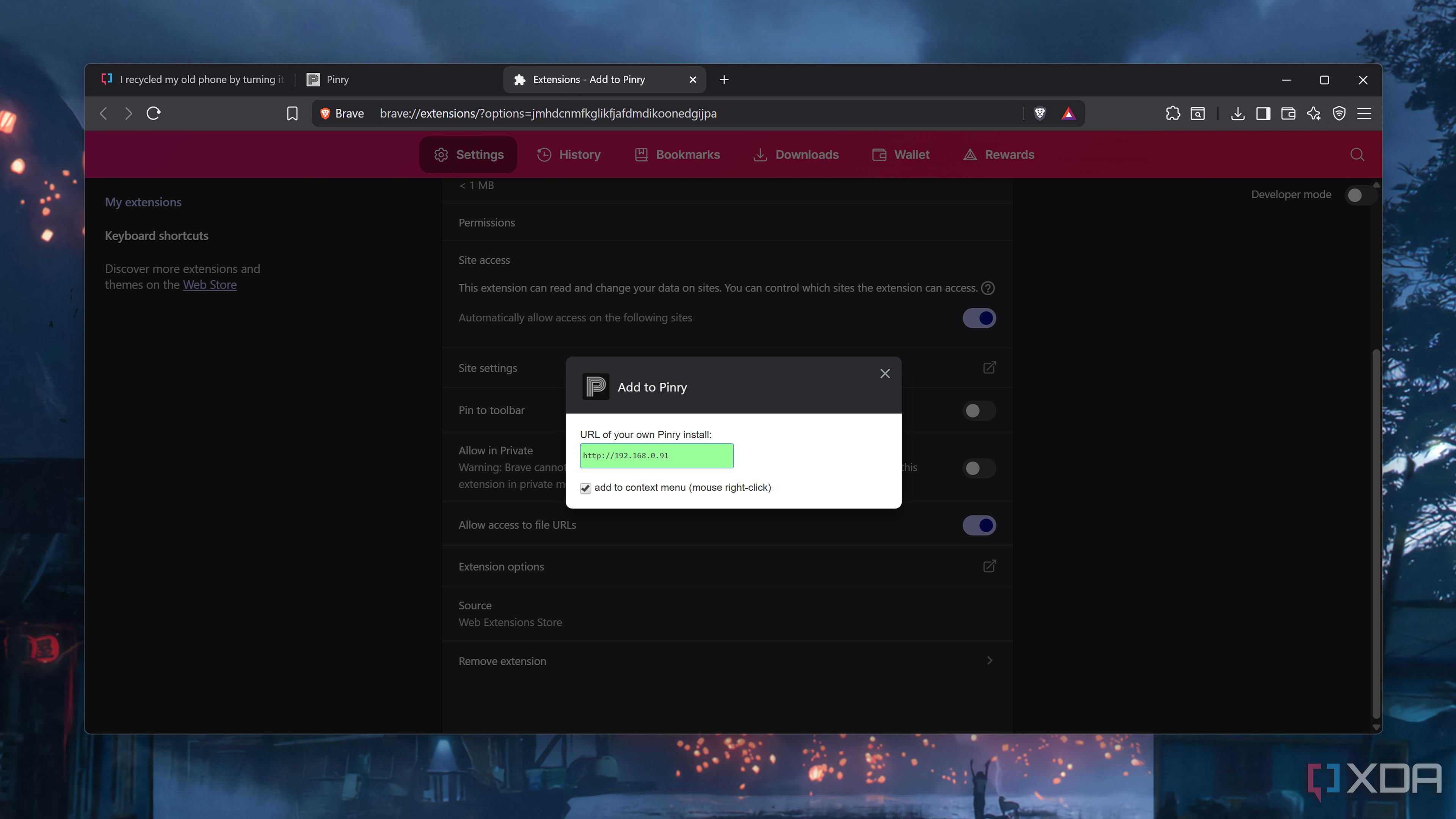Open Brave VPN shield icon

pos(1339,114)
